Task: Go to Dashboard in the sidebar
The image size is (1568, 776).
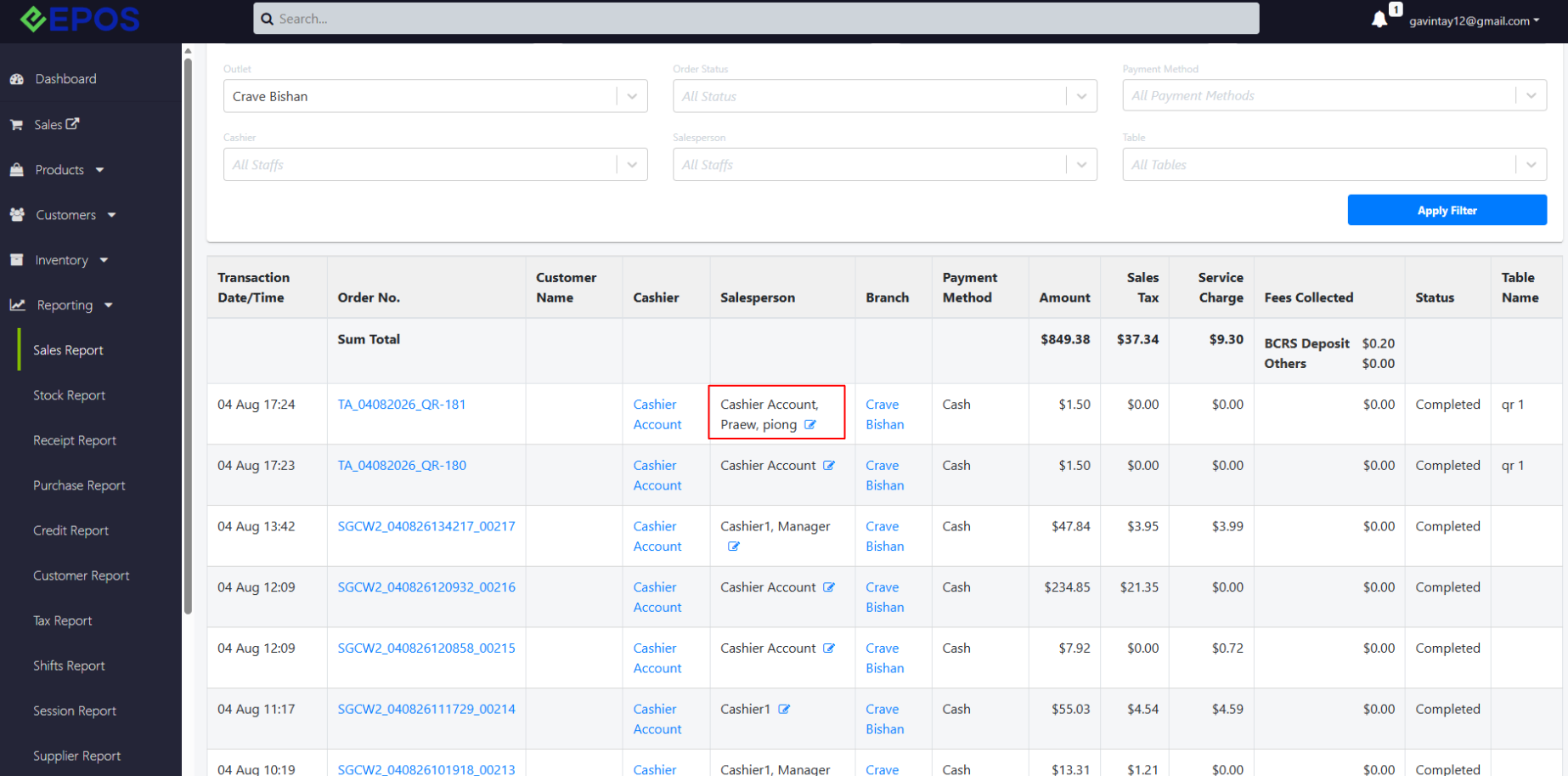Action: 65,79
